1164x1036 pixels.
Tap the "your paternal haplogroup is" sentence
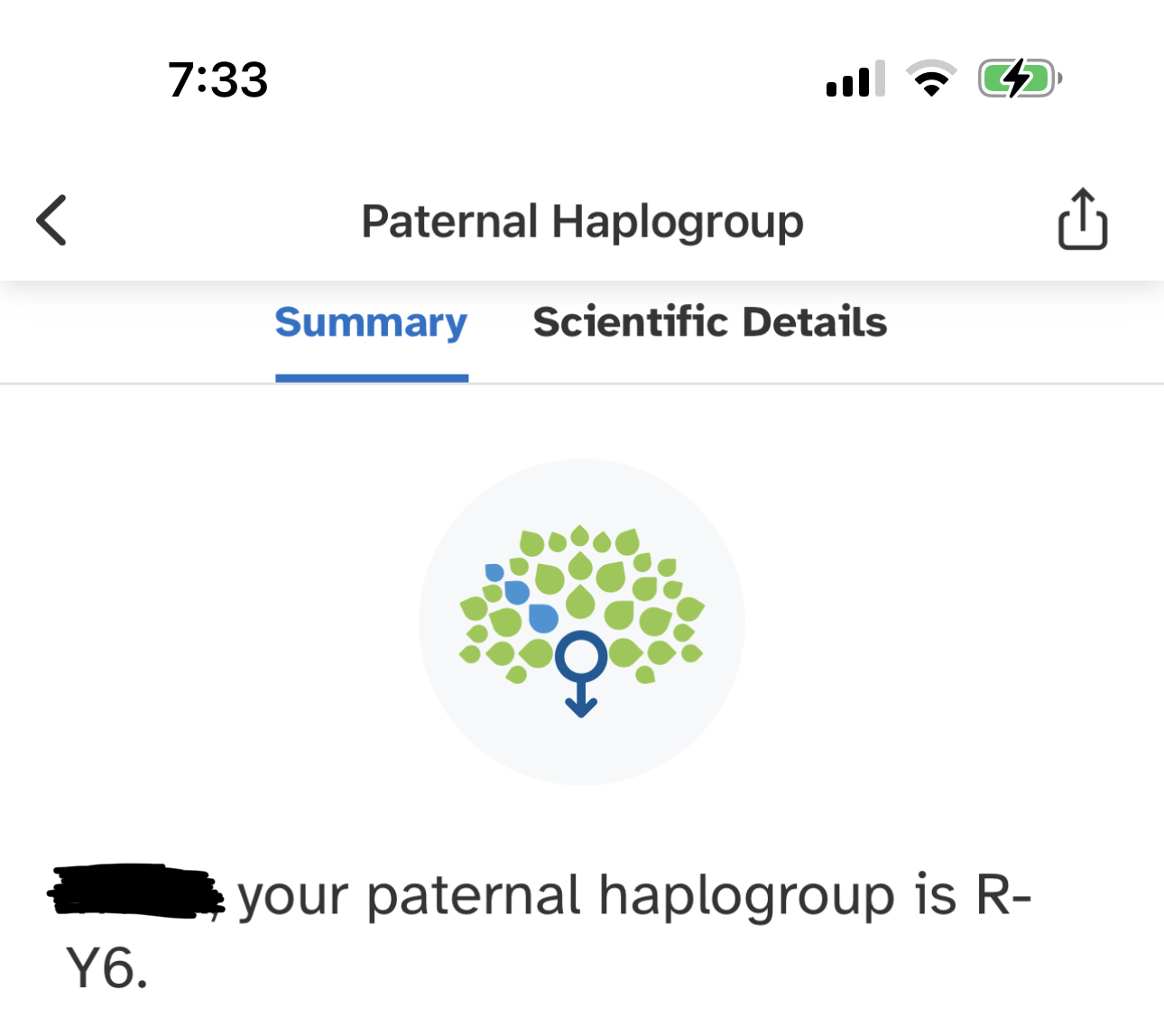click(x=596, y=895)
